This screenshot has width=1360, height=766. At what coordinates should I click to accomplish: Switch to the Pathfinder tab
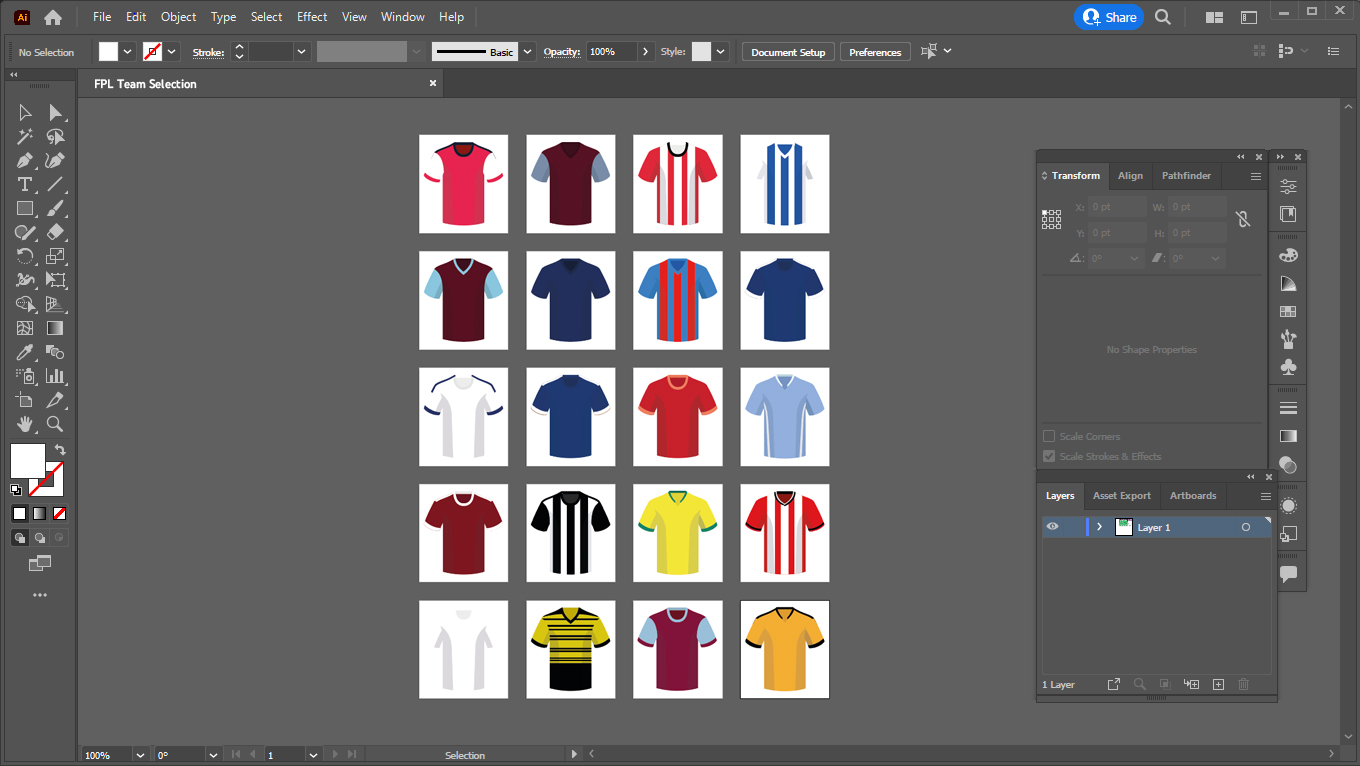[1186, 175]
